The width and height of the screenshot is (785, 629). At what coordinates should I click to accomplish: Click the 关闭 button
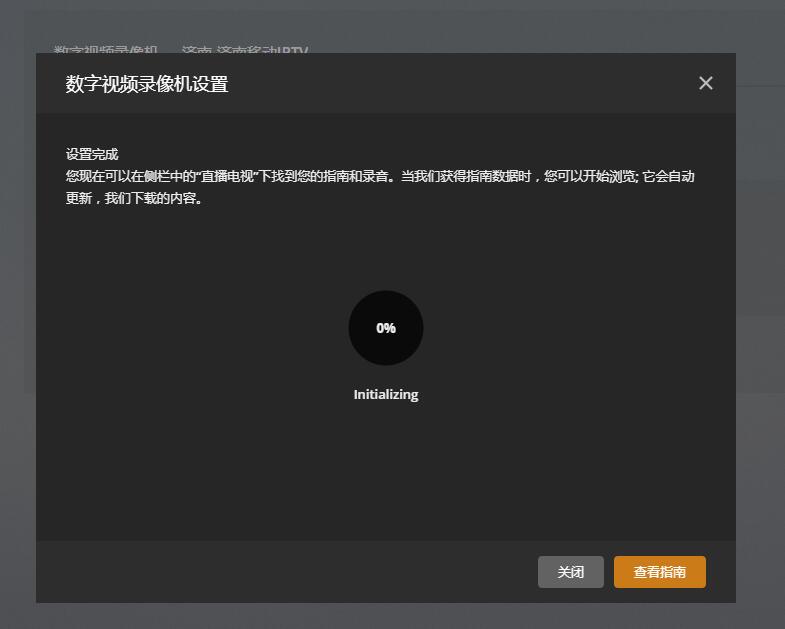[571, 571]
